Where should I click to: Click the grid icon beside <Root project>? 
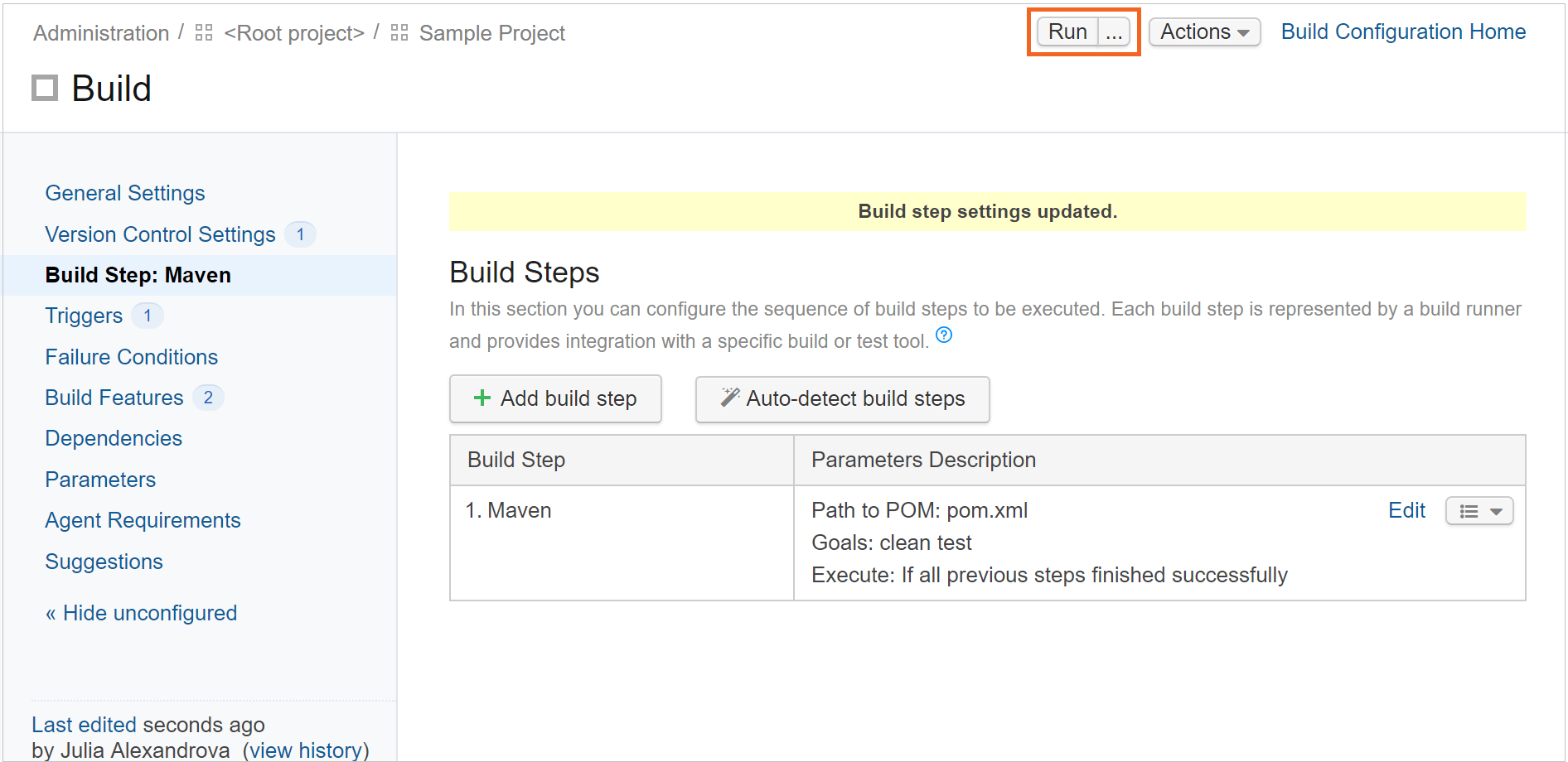click(202, 32)
